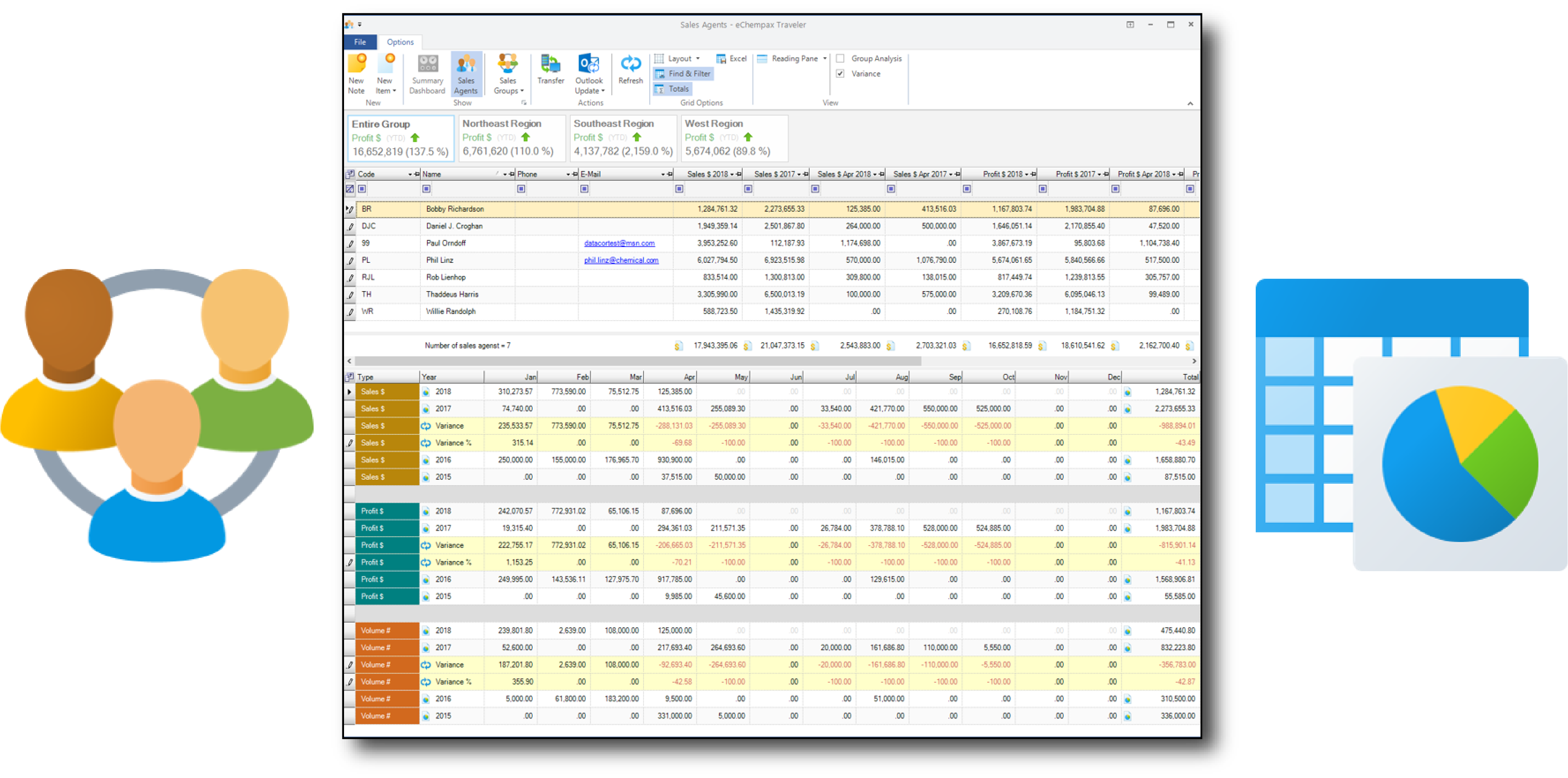The height and width of the screenshot is (778, 1568).
Task: Open the New Item button
Action: click(385, 74)
